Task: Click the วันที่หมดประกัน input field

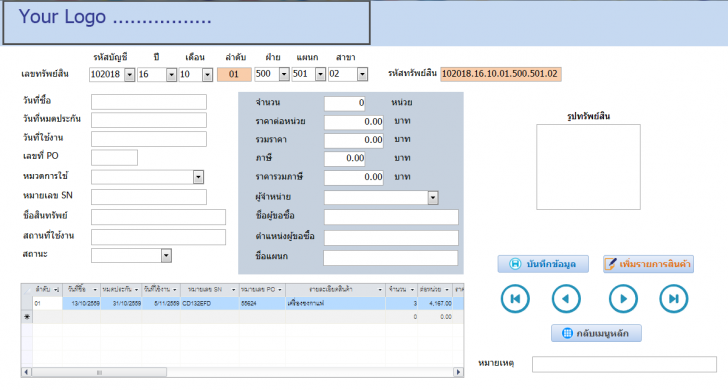Action: tap(149, 120)
